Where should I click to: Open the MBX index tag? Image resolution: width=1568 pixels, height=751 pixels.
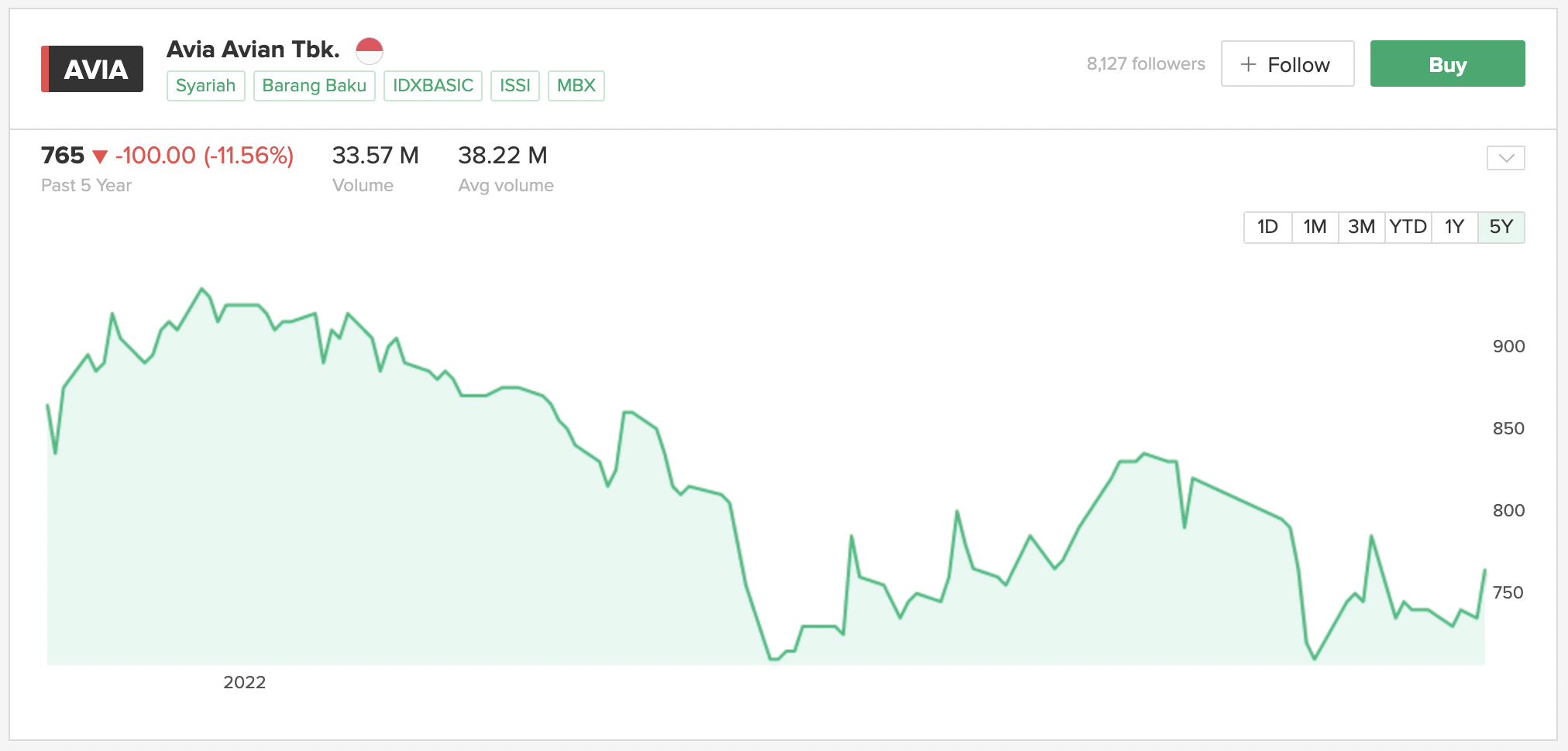click(x=576, y=86)
